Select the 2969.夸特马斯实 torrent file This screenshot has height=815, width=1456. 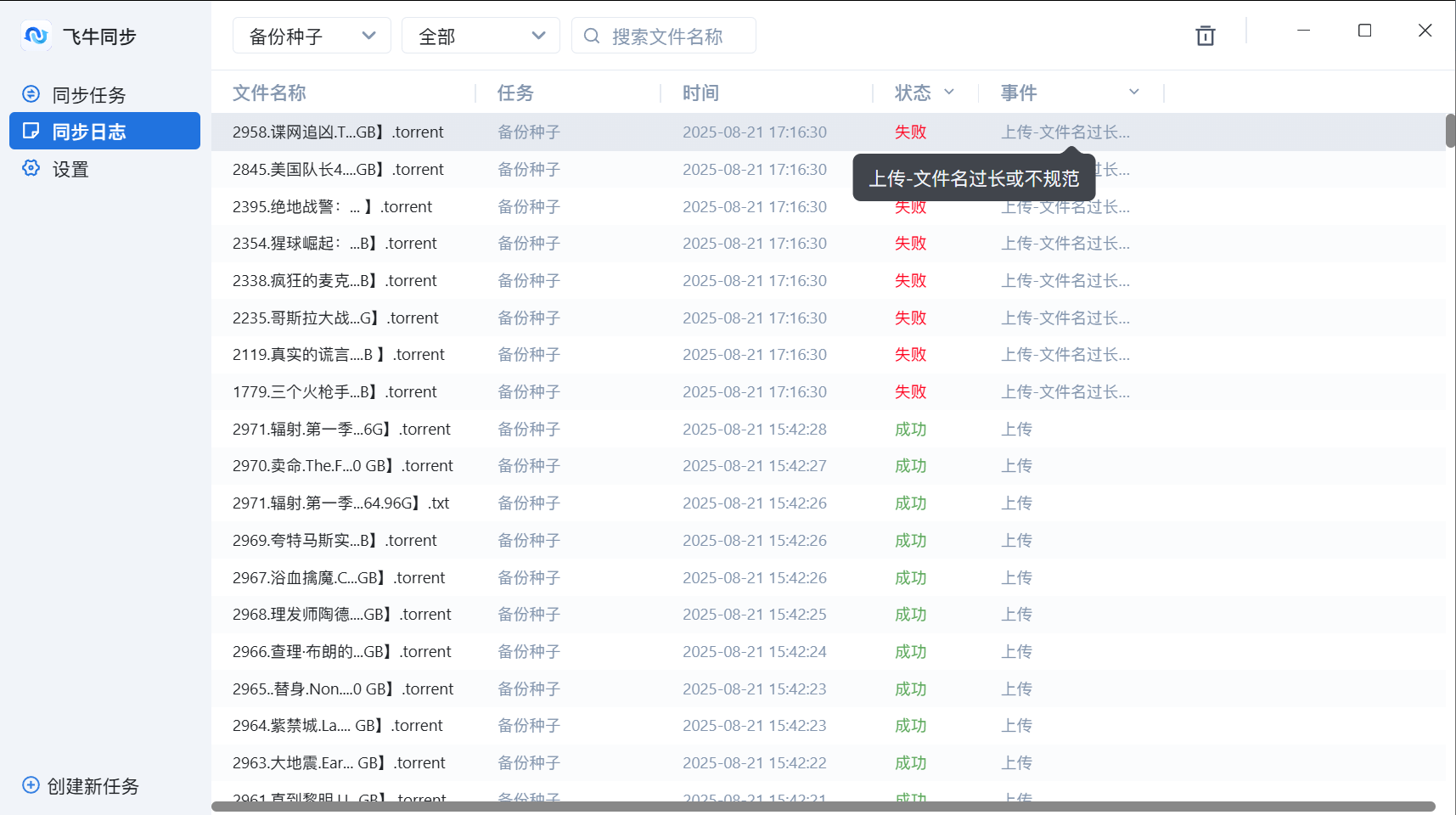(x=334, y=540)
